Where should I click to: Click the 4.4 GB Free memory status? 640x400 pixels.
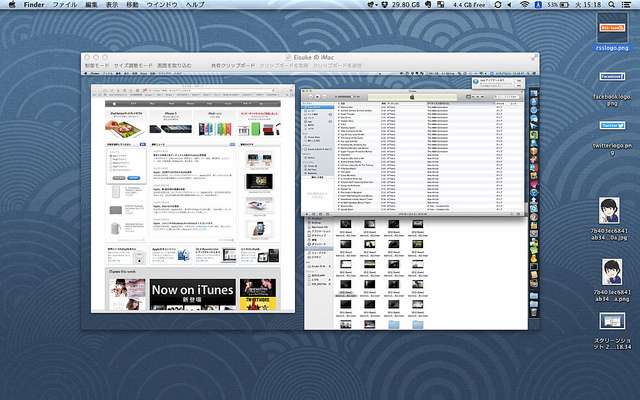469,4
